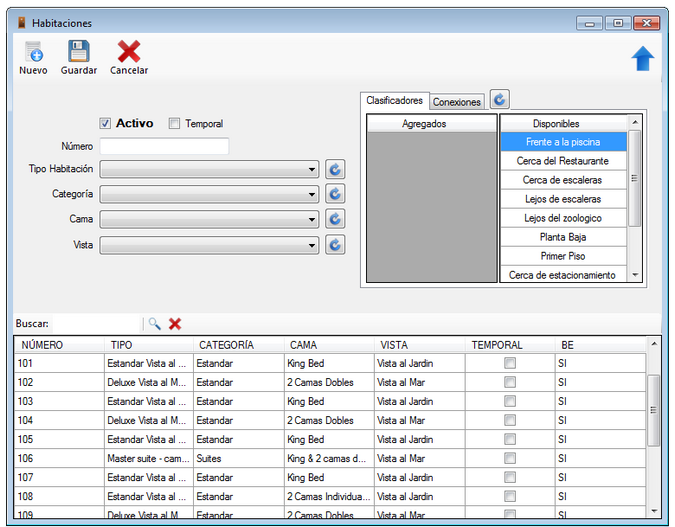Open the Vista dropdown
This screenshot has width=675, height=527.
click(x=209, y=245)
